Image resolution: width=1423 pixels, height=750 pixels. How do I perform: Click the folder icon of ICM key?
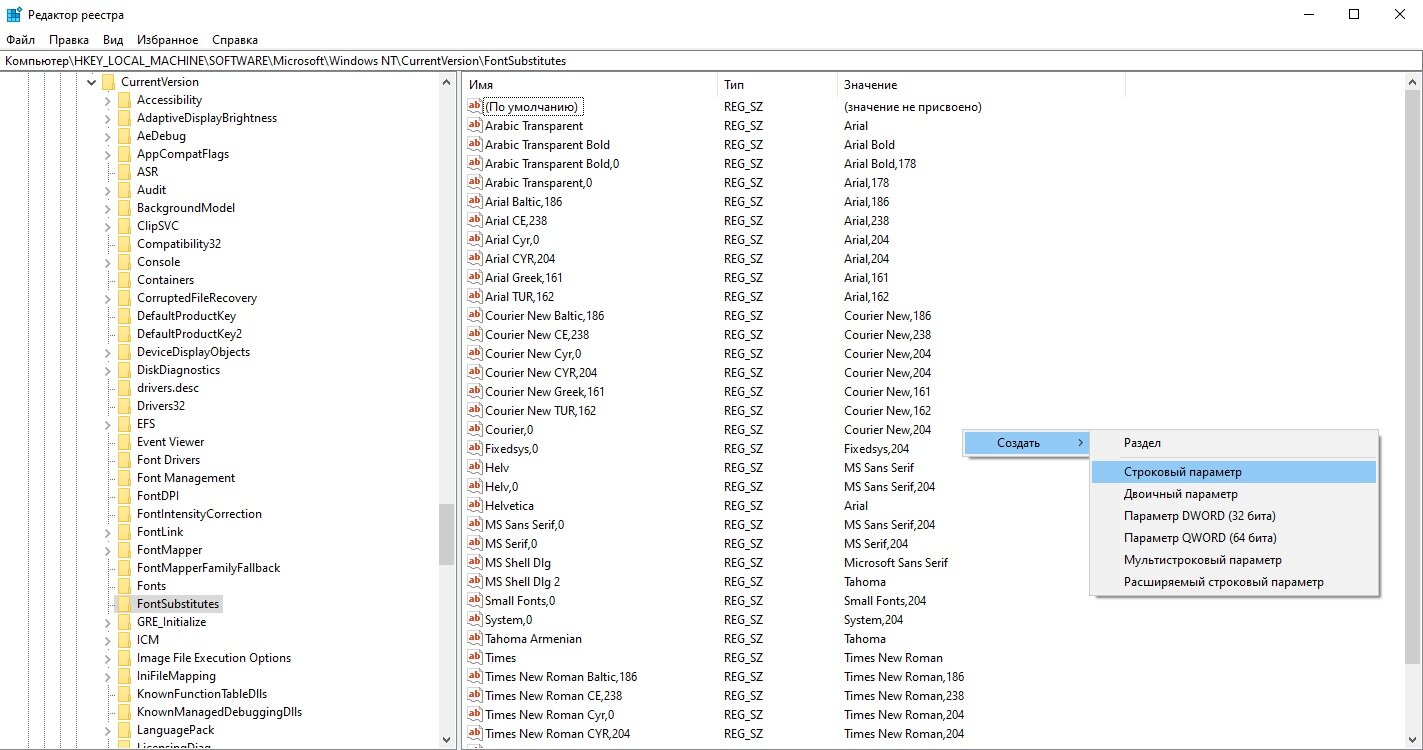pos(124,640)
